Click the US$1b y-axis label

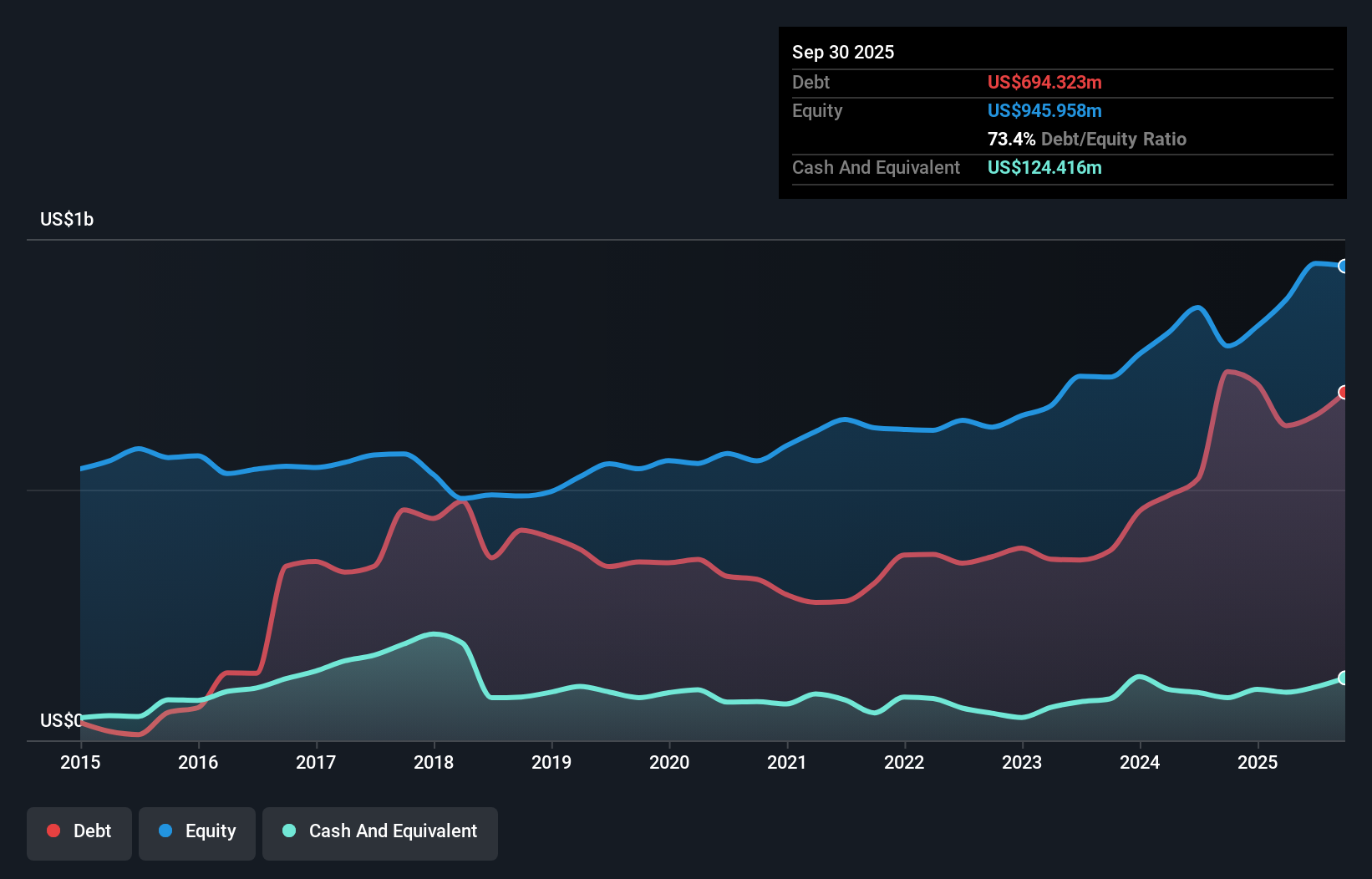[67, 220]
